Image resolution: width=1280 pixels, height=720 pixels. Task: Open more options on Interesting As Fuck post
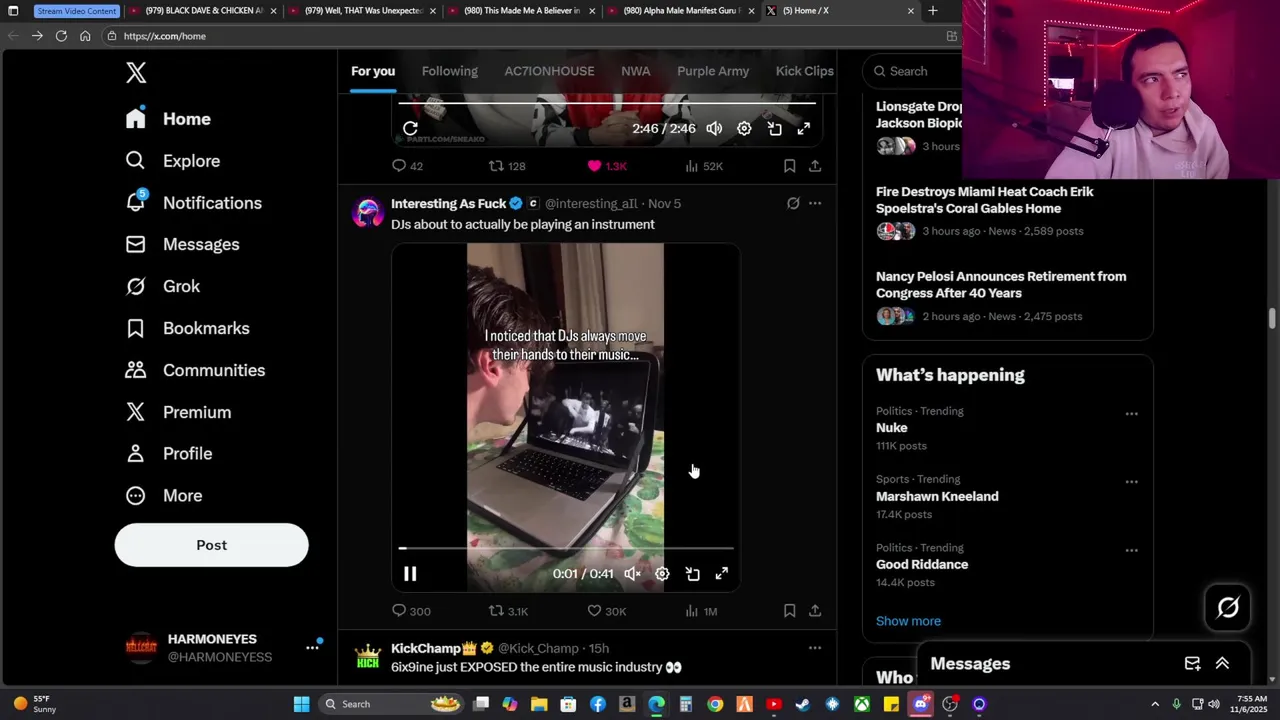pos(815,203)
